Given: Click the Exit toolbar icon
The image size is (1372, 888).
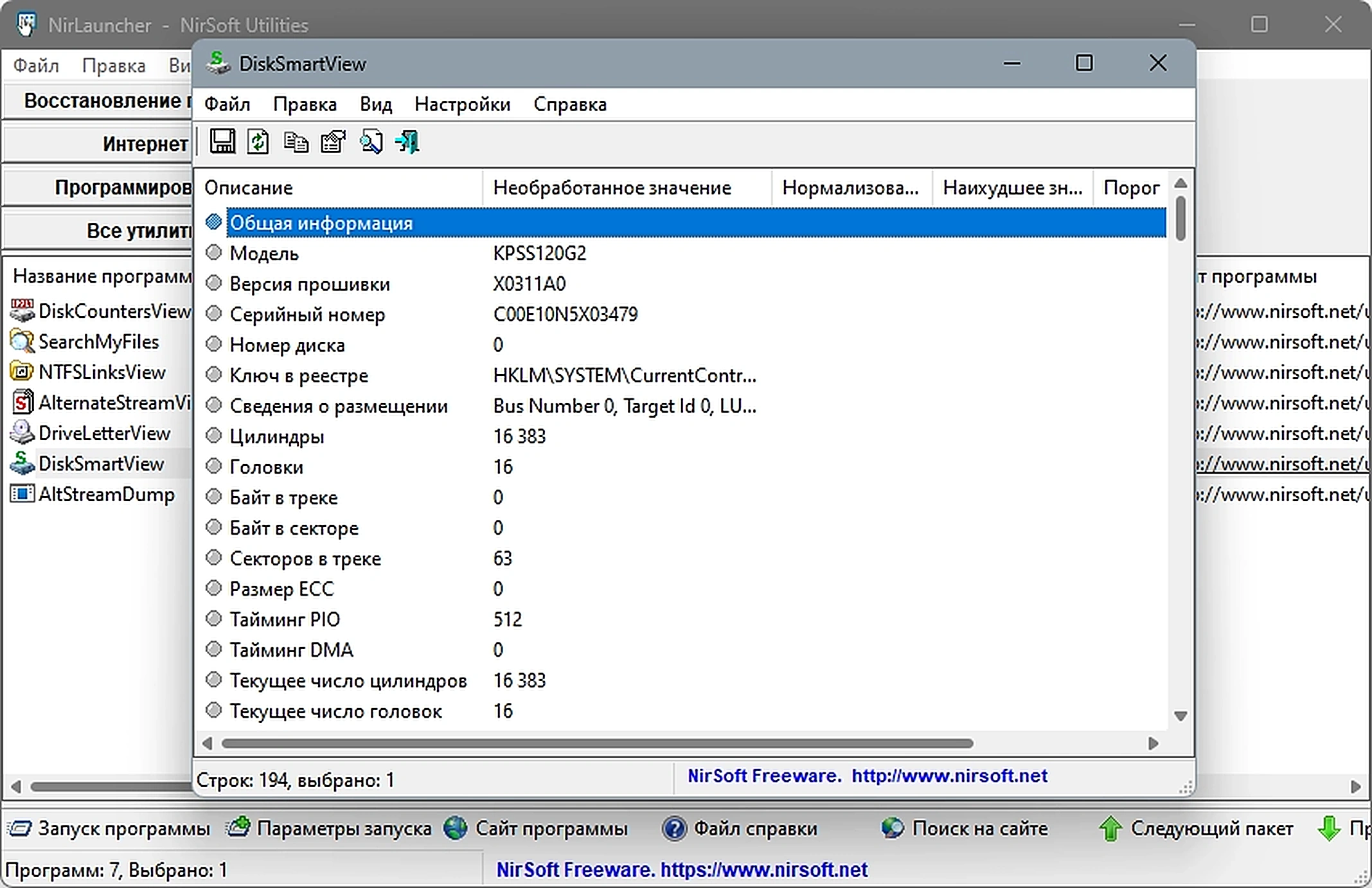Looking at the screenshot, I should [407, 141].
